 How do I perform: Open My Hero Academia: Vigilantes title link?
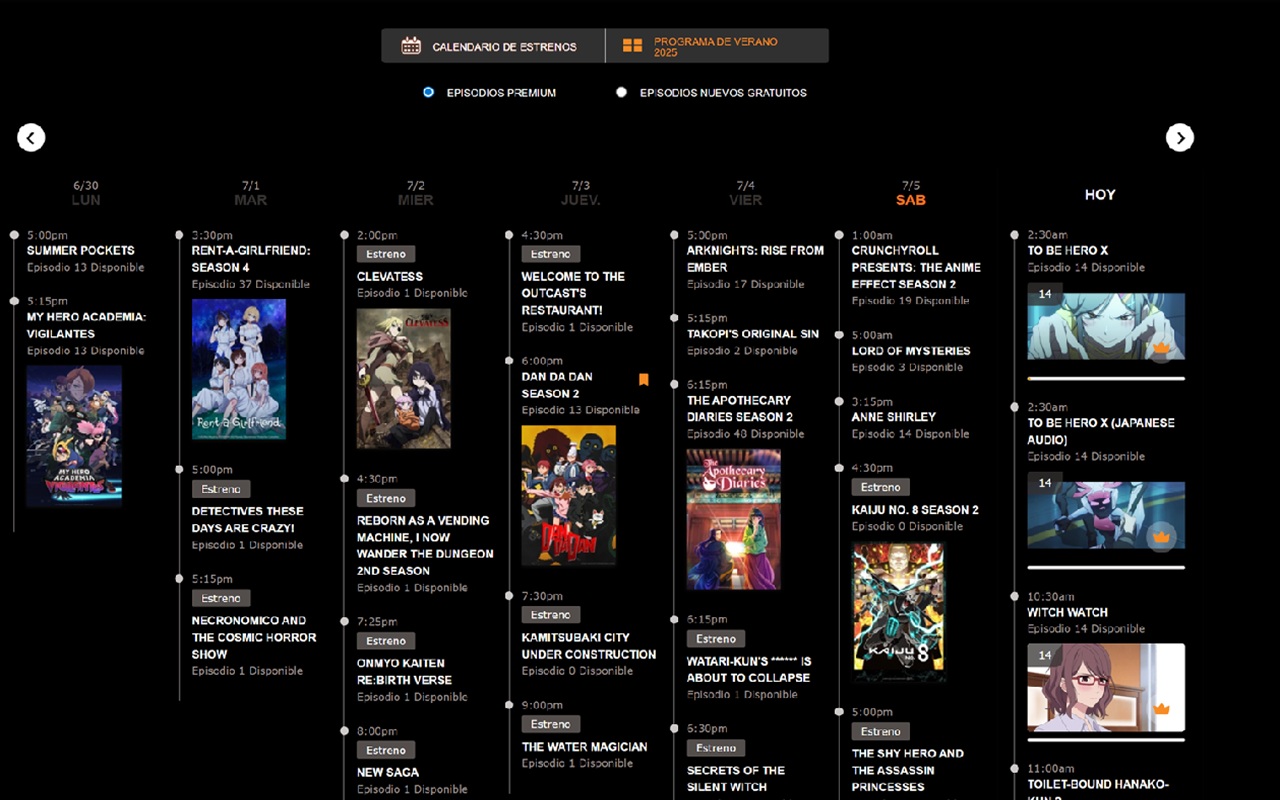pyautogui.click(x=87, y=325)
